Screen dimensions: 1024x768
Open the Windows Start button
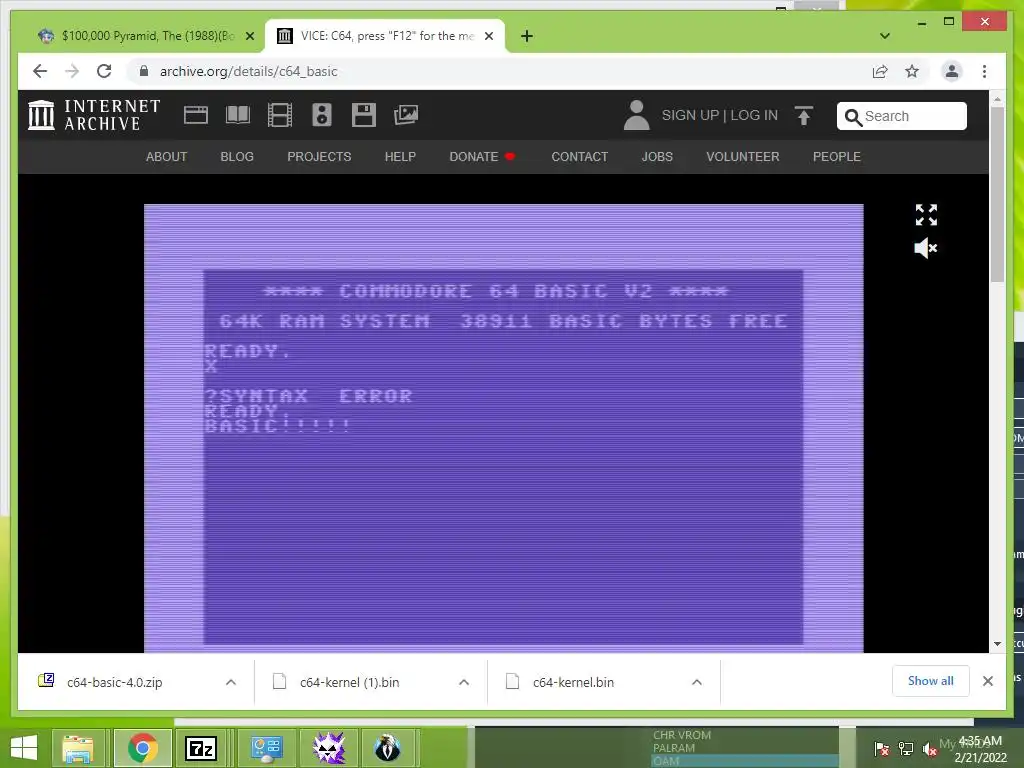(x=24, y=748)
